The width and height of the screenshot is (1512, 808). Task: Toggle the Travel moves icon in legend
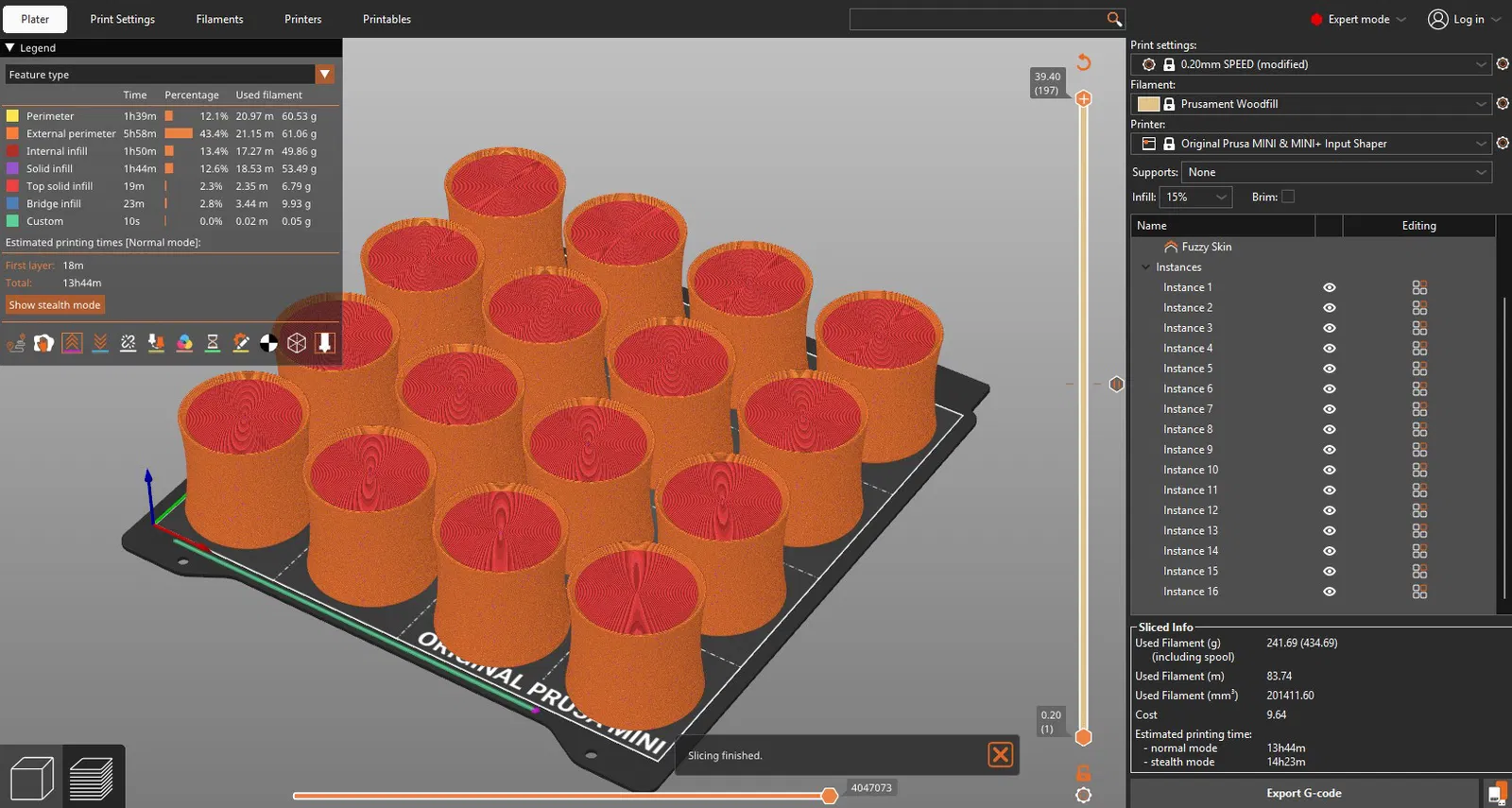(x=16, y=343)
